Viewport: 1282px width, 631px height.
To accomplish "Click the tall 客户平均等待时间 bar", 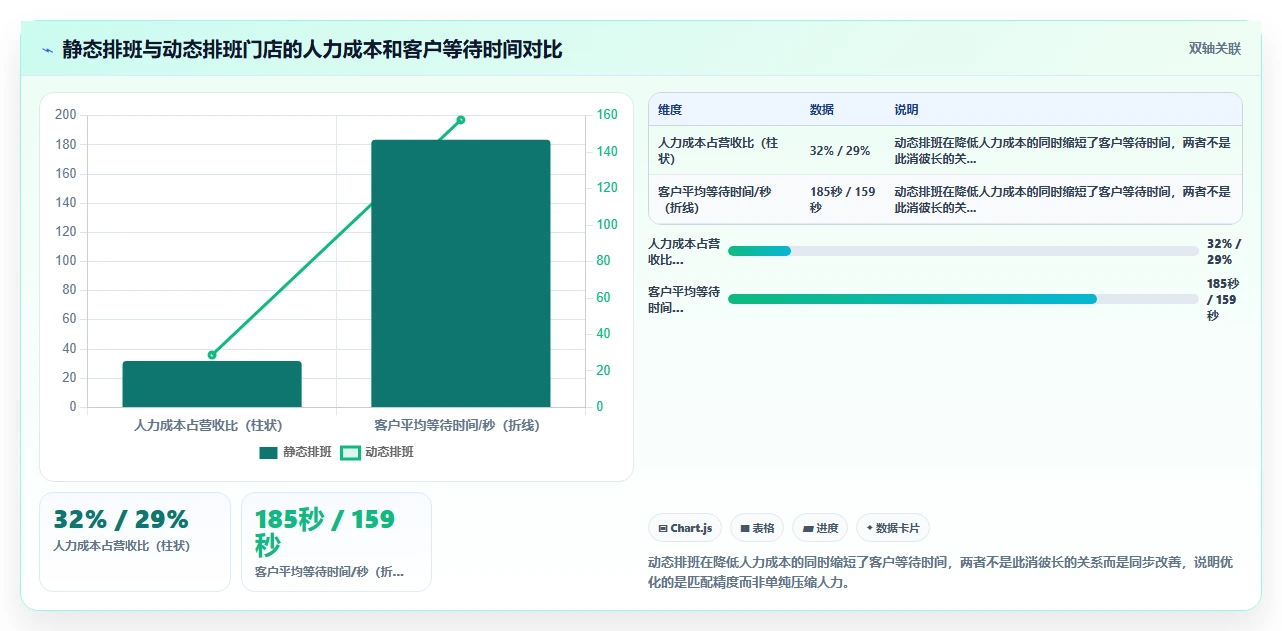I will pyautogui.click(x=461, y=273).
